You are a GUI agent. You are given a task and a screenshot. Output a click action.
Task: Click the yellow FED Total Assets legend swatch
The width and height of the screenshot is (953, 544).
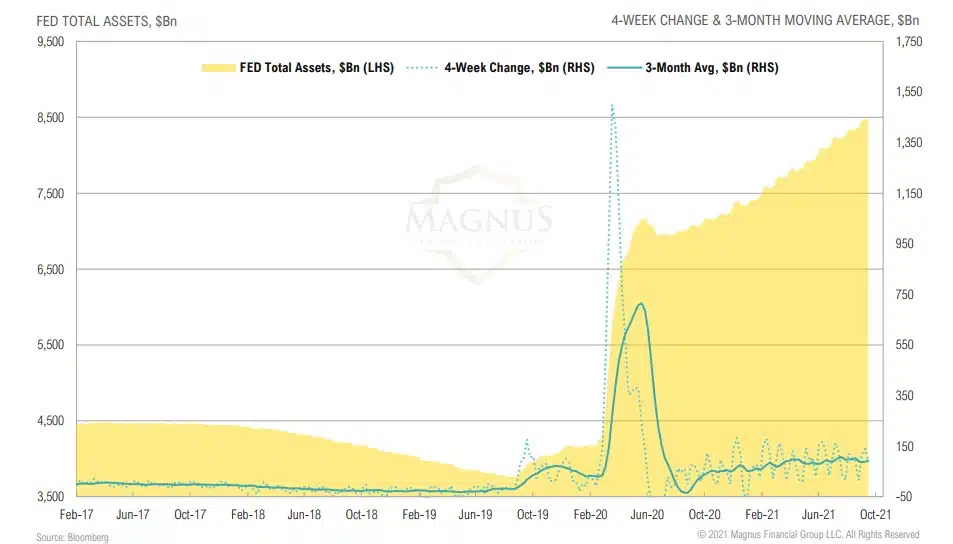pos(218,68)
